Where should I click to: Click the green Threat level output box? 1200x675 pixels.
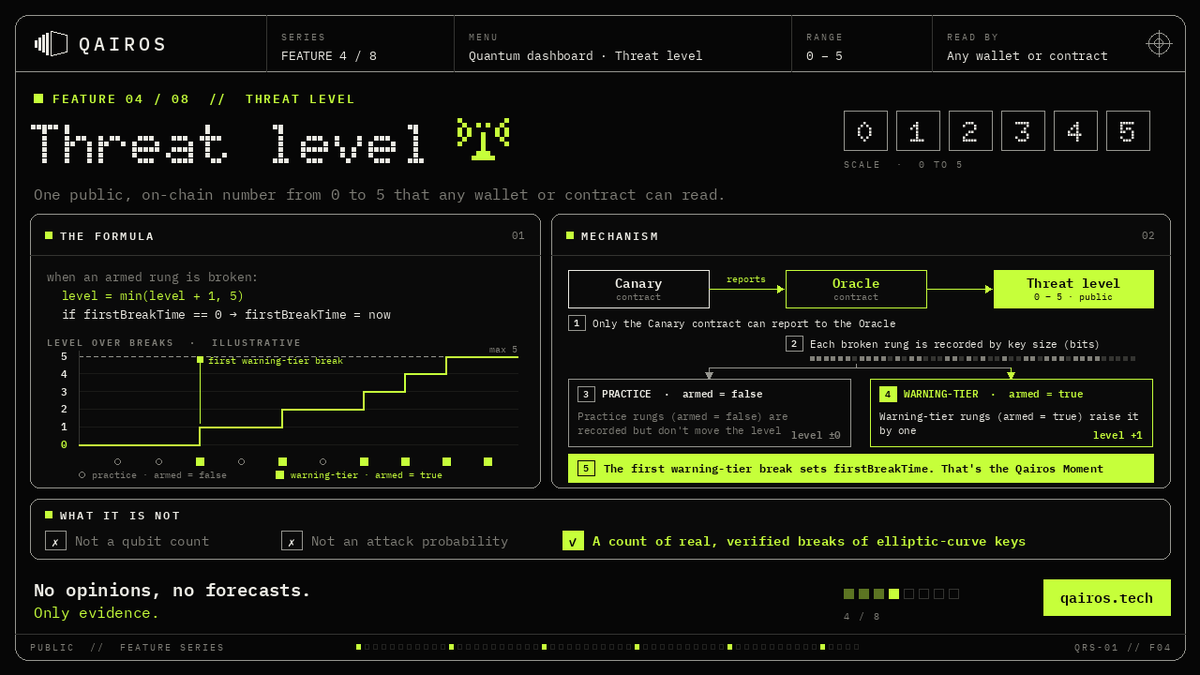(x=1073, y=289)
